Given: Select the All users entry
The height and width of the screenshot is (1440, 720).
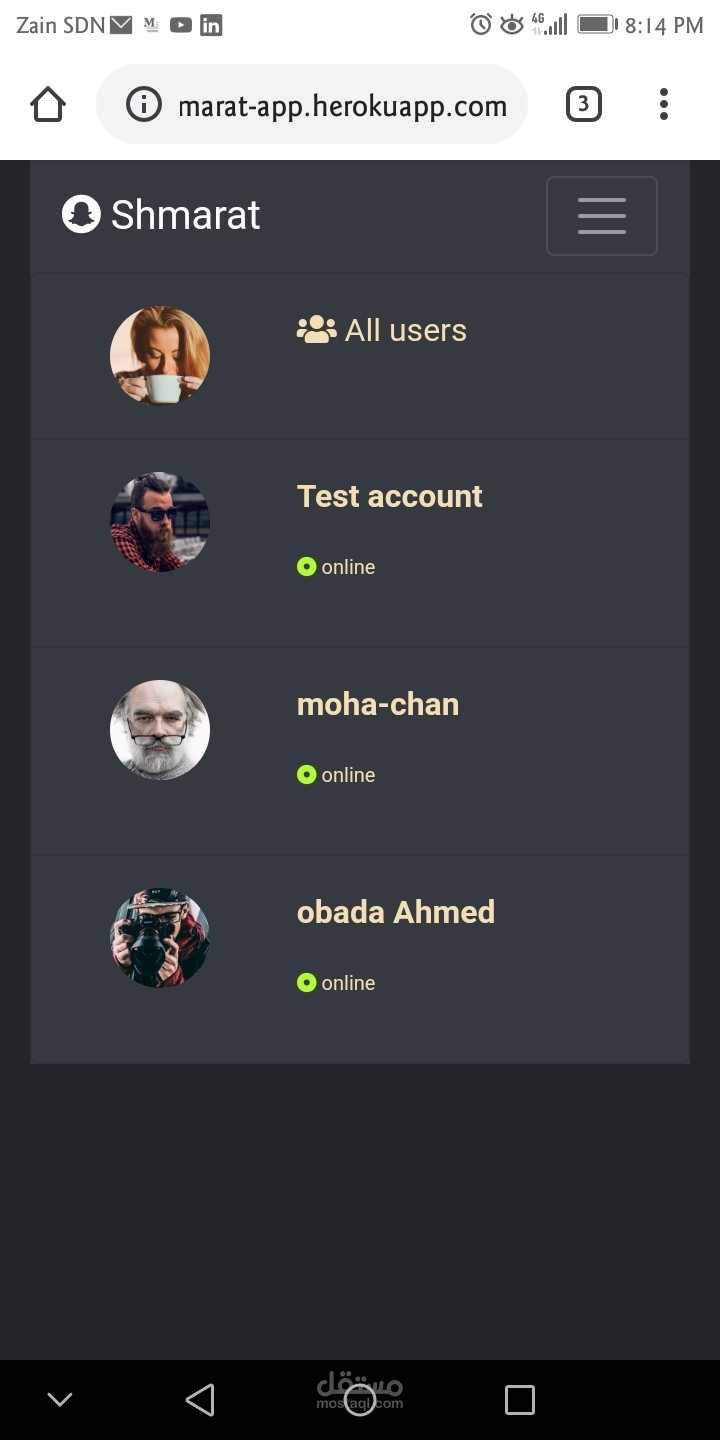Looking at the screenshot, I should 405,330.
